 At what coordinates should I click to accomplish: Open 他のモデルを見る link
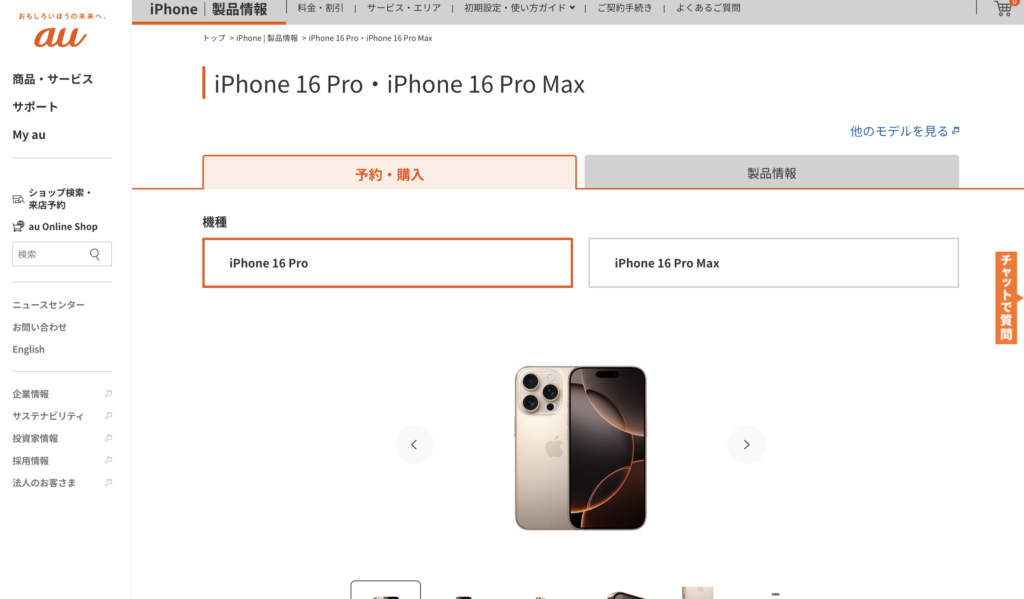(904, 131)
